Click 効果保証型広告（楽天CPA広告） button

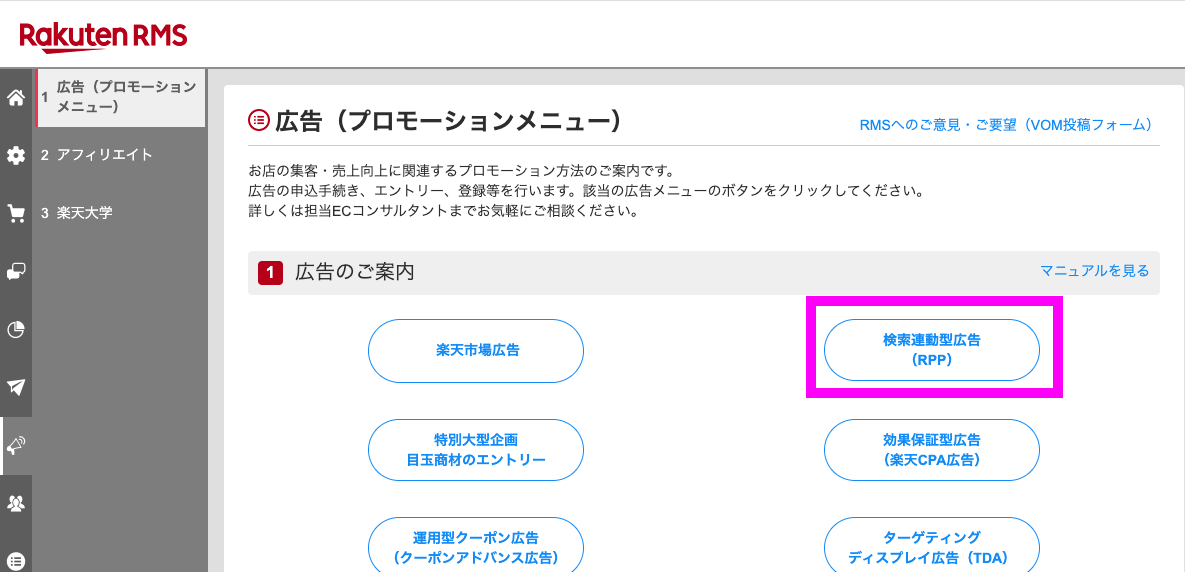coord(932,450)
